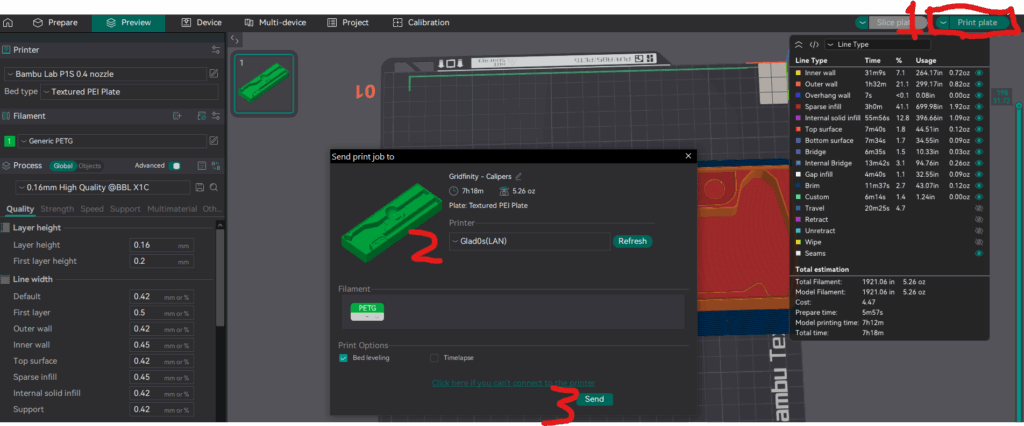
Task: Edit the Bambu Lab P1S printer preset
Action: [x=213, y=73]
